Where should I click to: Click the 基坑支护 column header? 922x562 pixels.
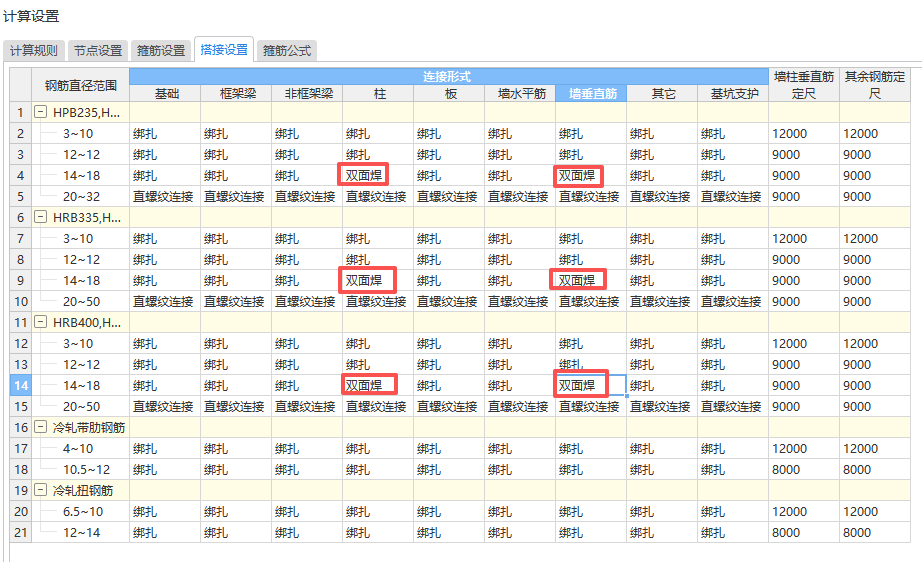click(x=733, y=93)
